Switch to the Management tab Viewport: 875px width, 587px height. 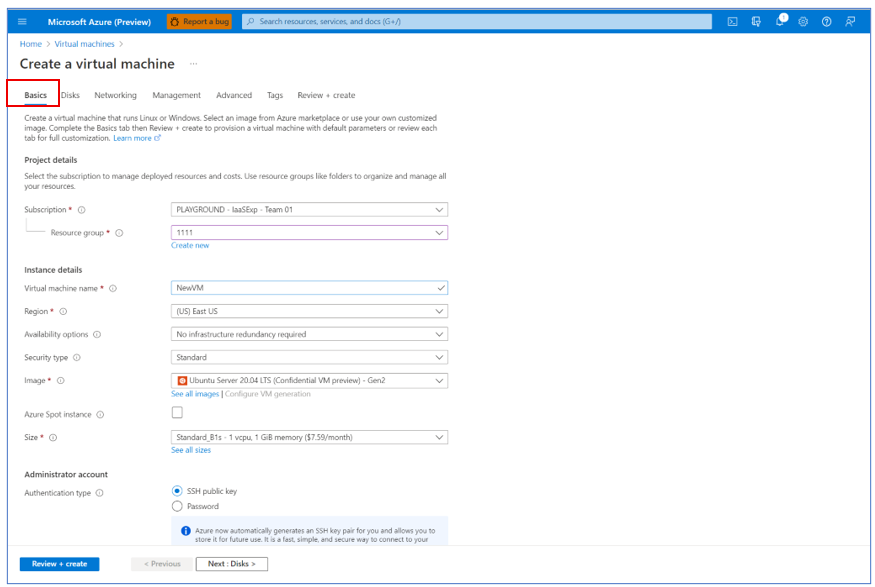pyautogui.click(x=176, y=95)
